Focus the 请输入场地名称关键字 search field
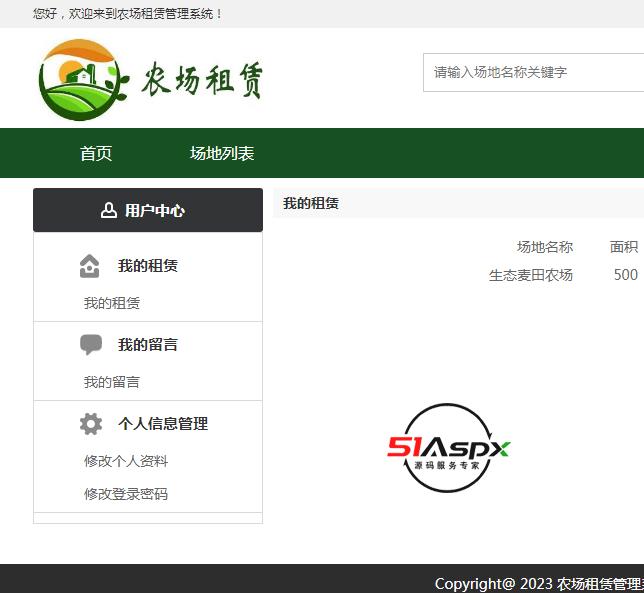 click(534, 72)
